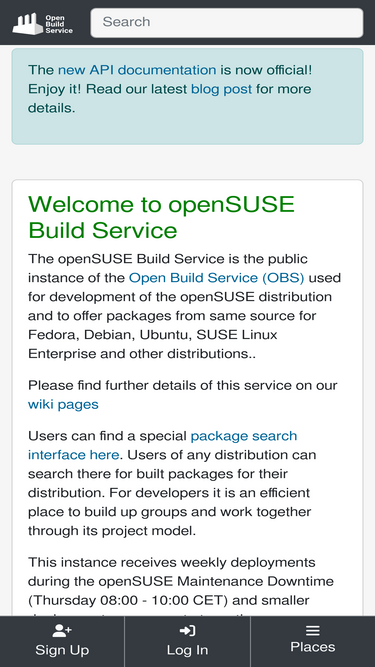Visit the wiki pages link

(63, 404)
